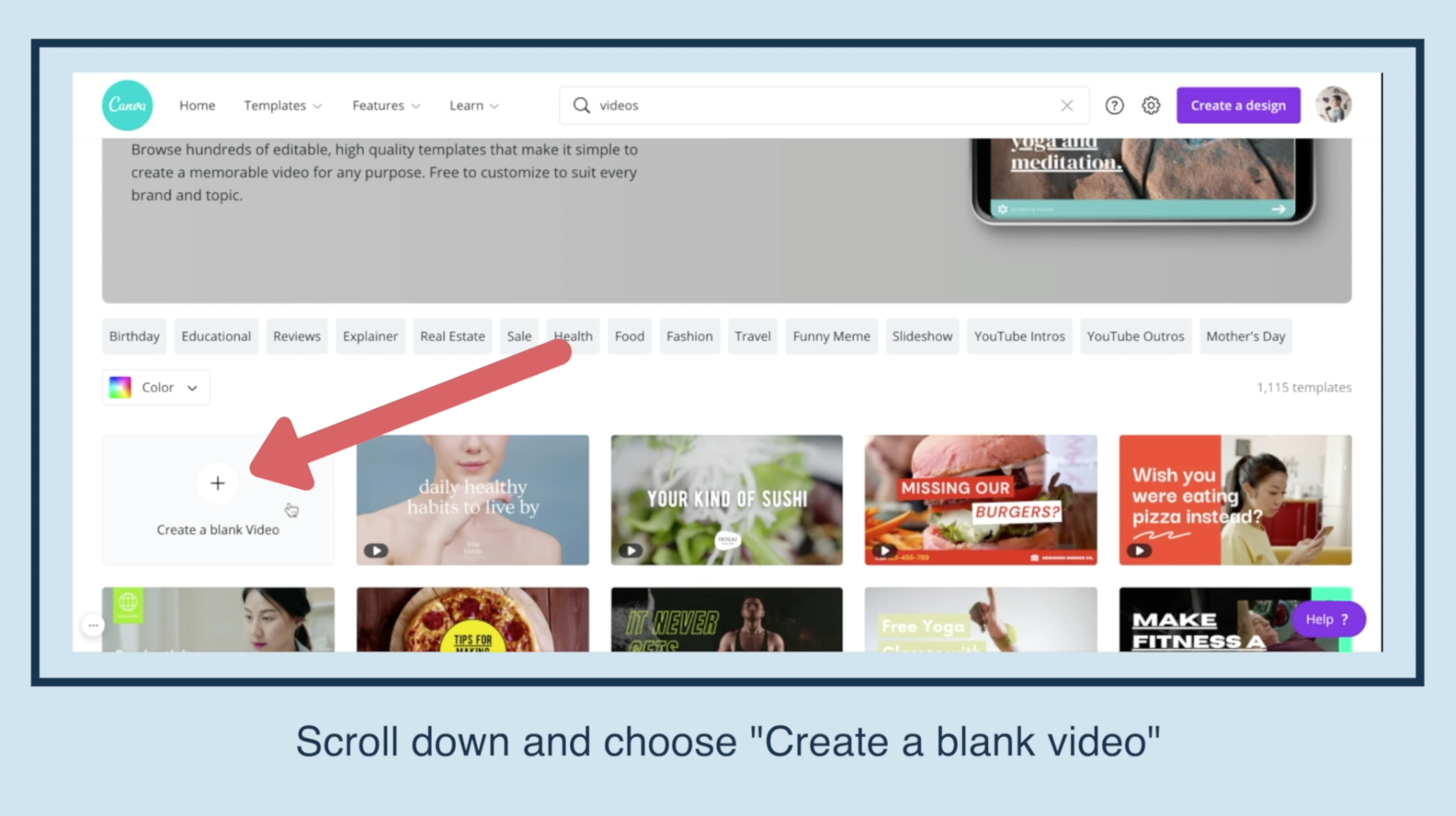Clear the search field with X
Viewport: 1456px width, 816px height.
click(1067, 106)
